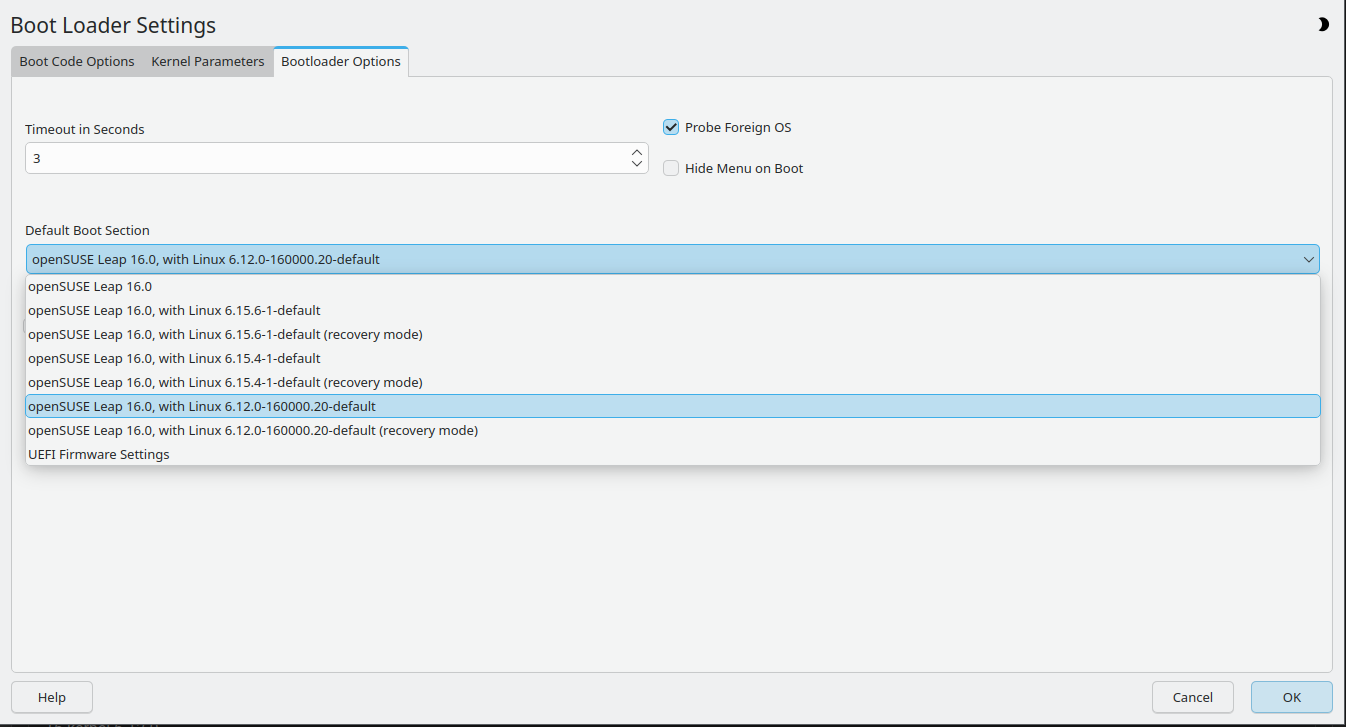Choose Linux 6.15.6-1-default boot entry
Image resolution: width=1346 pixels, height=727 pixels.
(174, 310)
